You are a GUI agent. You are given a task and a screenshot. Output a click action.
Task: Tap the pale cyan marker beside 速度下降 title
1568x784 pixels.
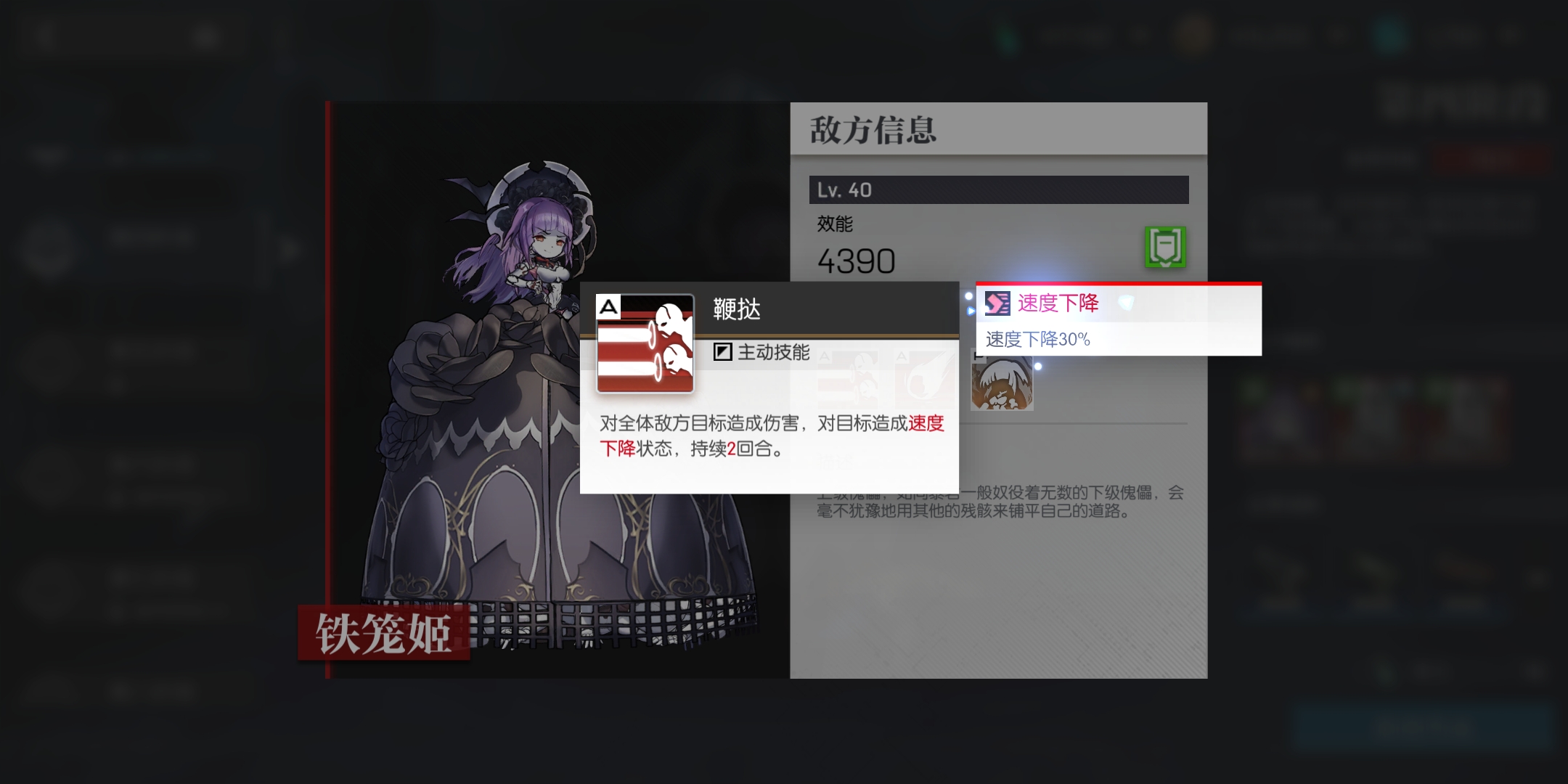pos(1126,302)
